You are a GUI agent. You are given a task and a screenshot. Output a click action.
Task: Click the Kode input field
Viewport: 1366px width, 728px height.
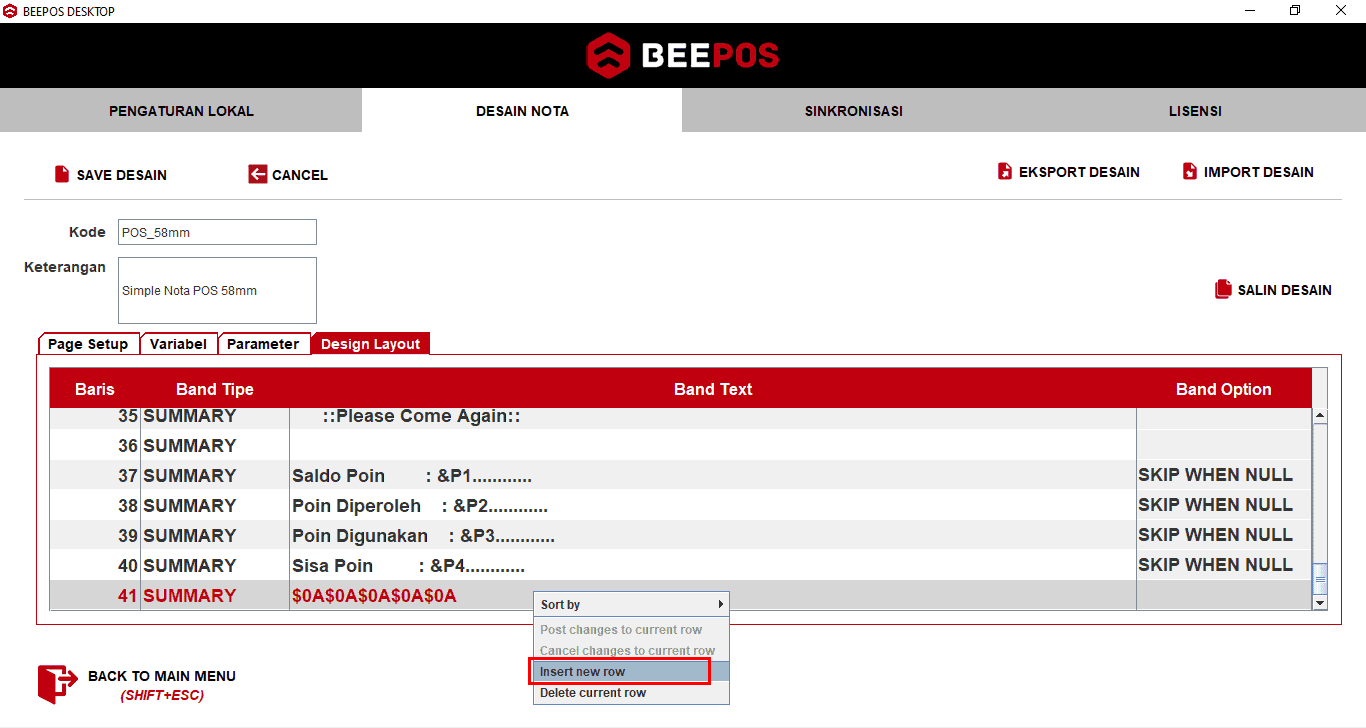[217, 232]
